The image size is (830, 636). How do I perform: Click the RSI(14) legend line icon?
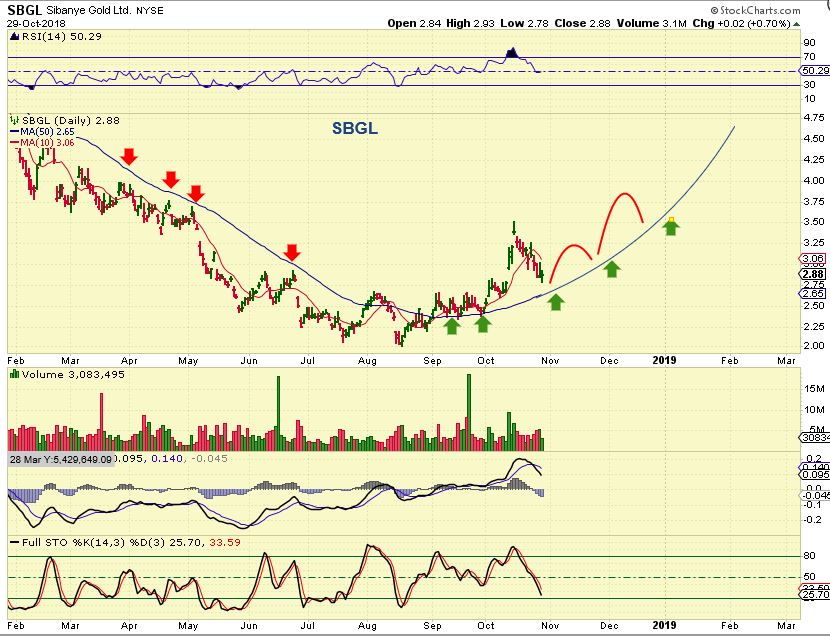pos(14,37)
